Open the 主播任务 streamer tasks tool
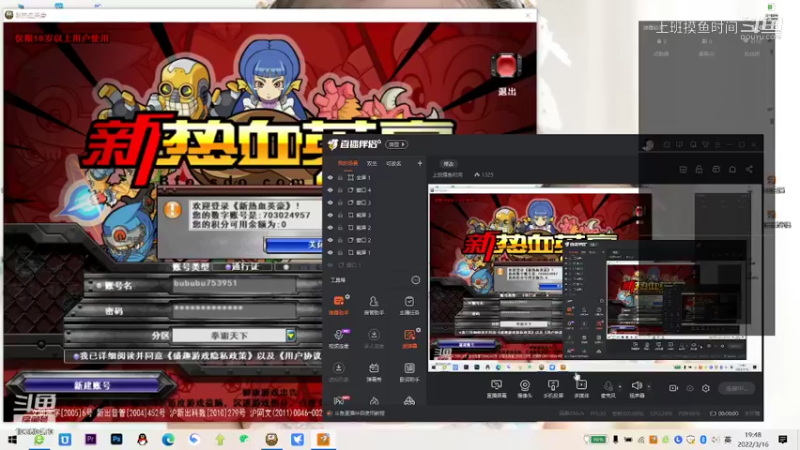The width and height of the screenshot is (800, 450). tap(409, 305)
